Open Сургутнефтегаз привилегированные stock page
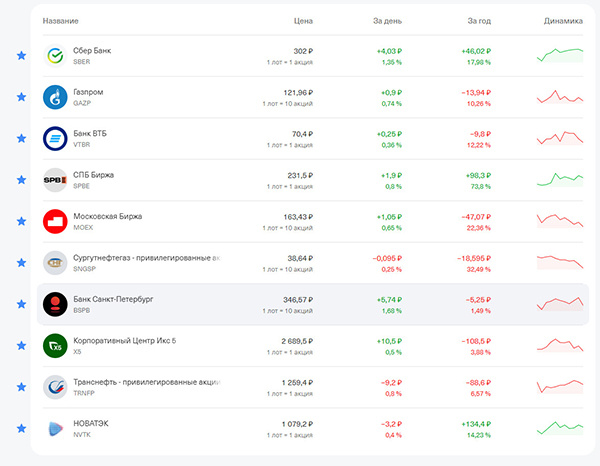The width and height of the screenshot is (600, 466). point(147,257)
